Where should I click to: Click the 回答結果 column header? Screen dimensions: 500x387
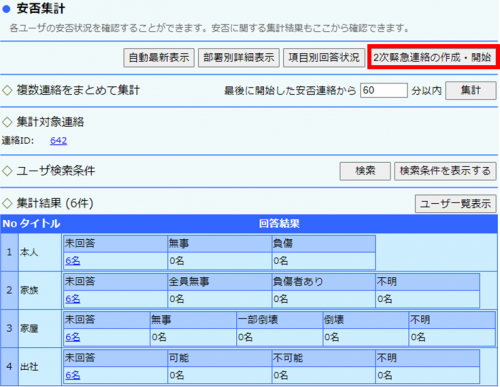click(279, 224)
